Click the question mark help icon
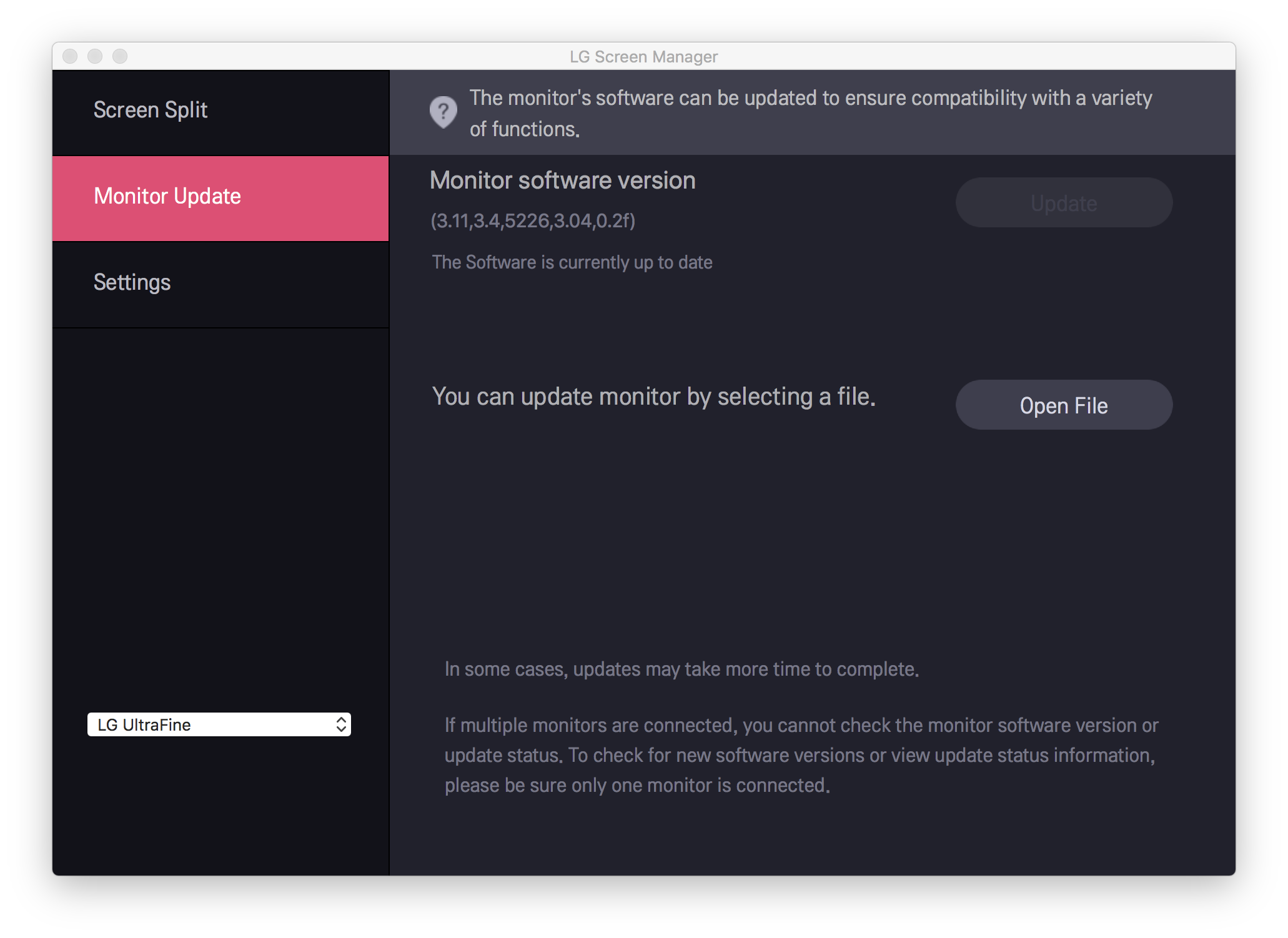1288x938 pixels. point(443,112)
